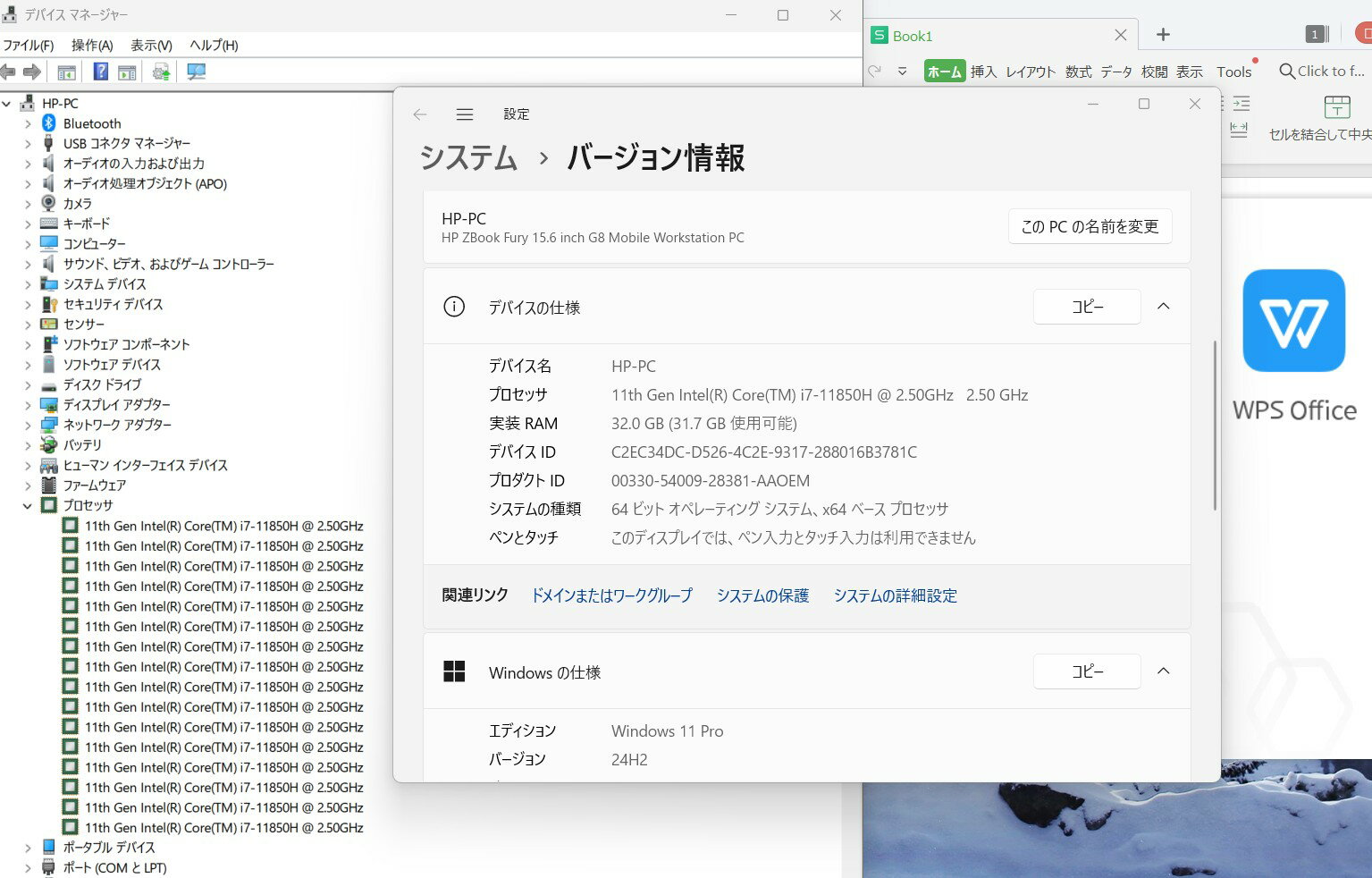1372x878 pixels.
Task: Click the scan for hardware changes icon
Action: click(197, 72)
